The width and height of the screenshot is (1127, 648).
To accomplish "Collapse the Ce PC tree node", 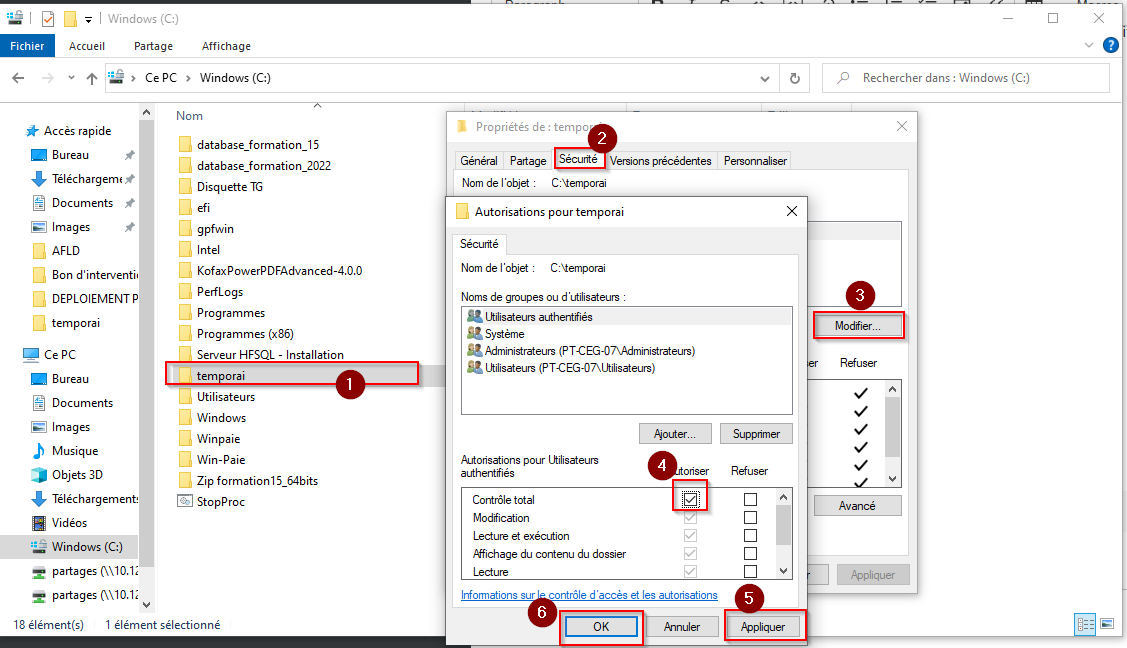I will pos(12,355).
